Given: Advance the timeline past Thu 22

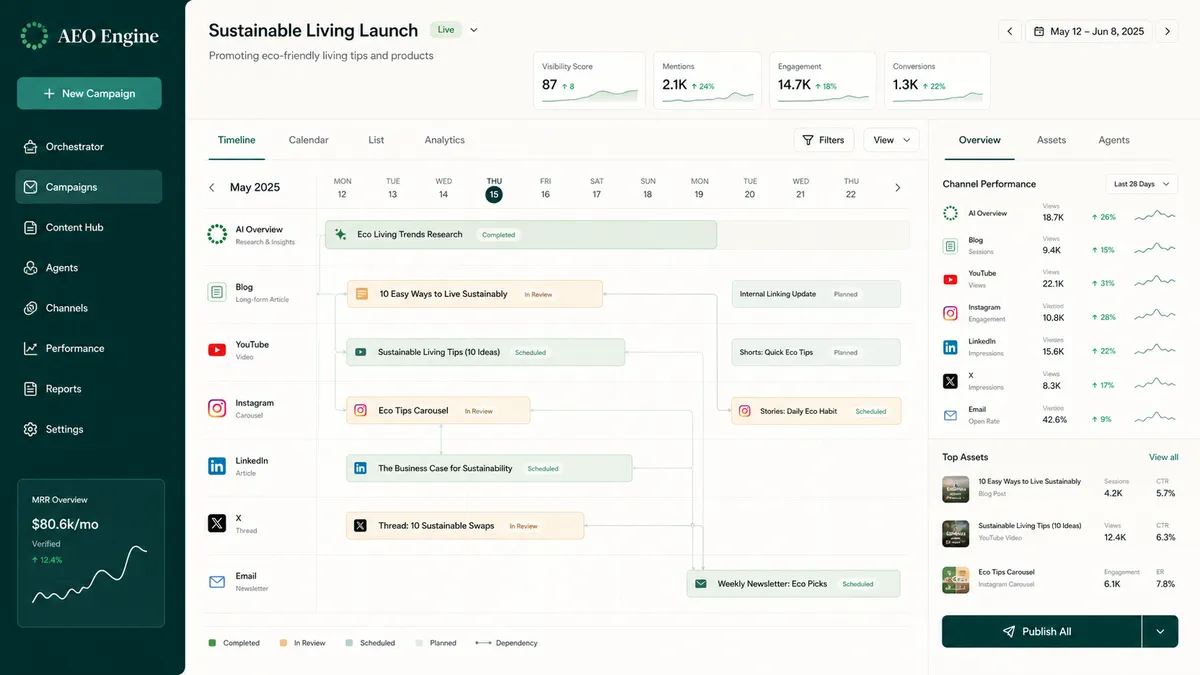Looking at the screenshot, I should [x=897, y=188].
